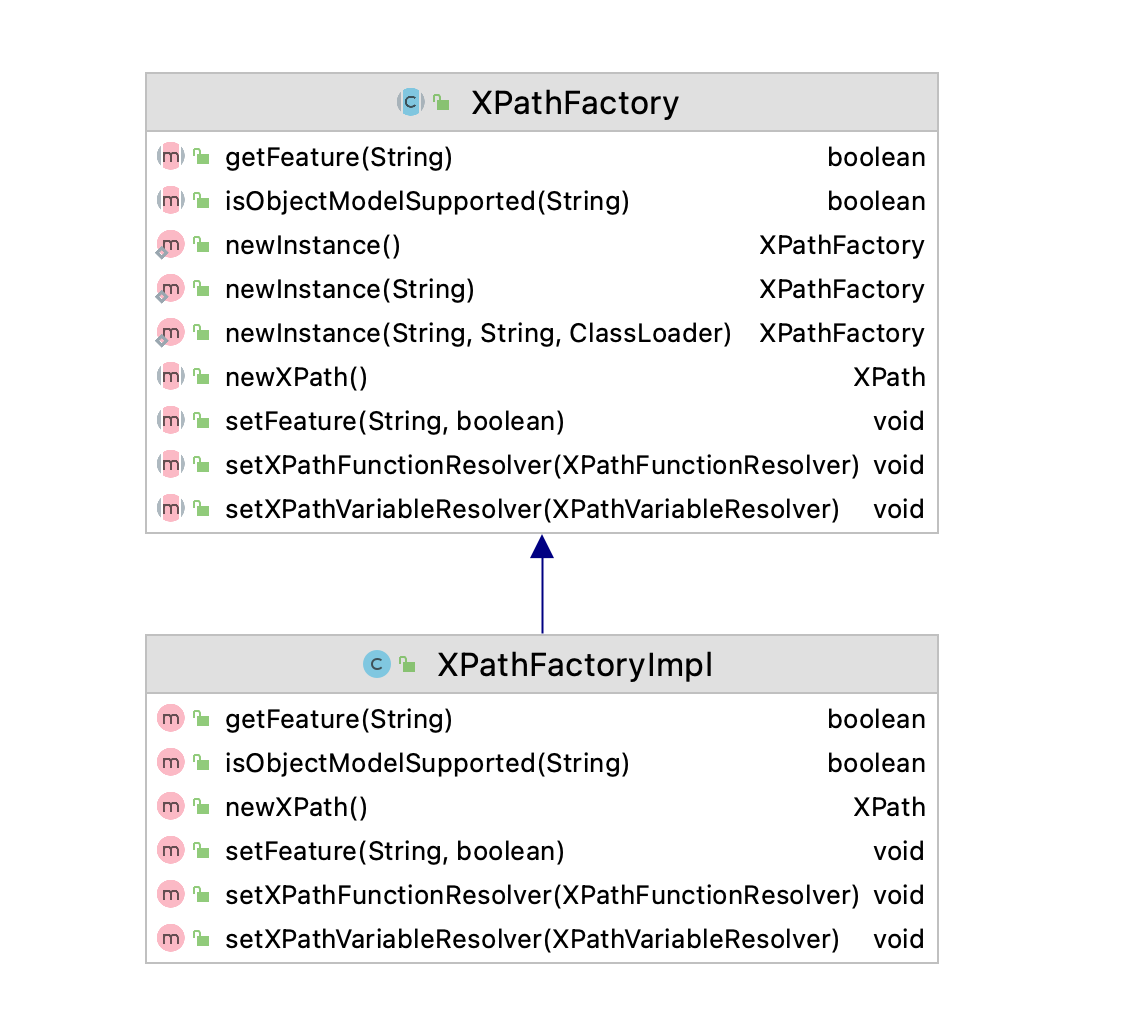Select setXPathFunctionResolver method in XPathFactory
The height and width of the screenshot is (1012, 1124).
[x=542, y=465]
